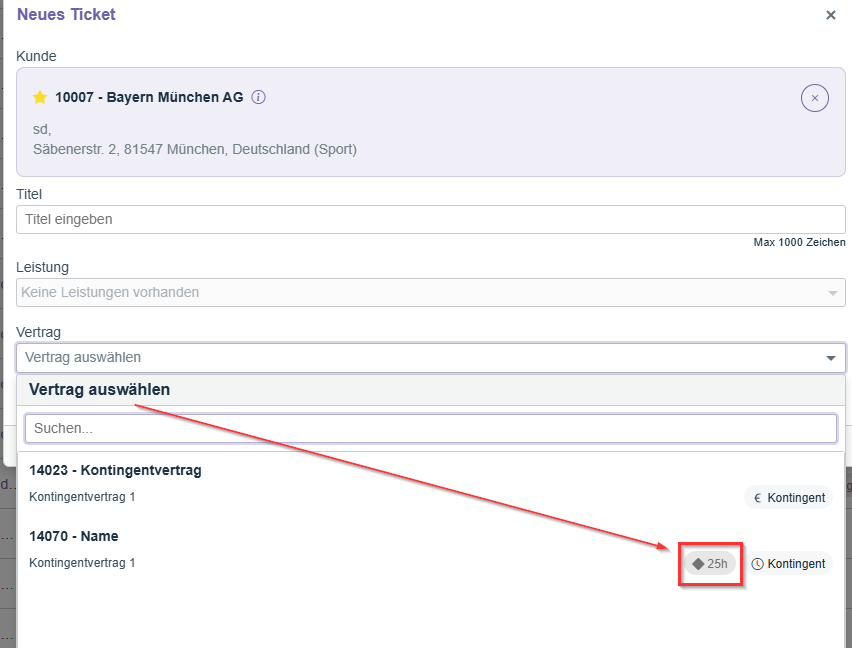Select contract 14070 - Name

pos(74,536)
